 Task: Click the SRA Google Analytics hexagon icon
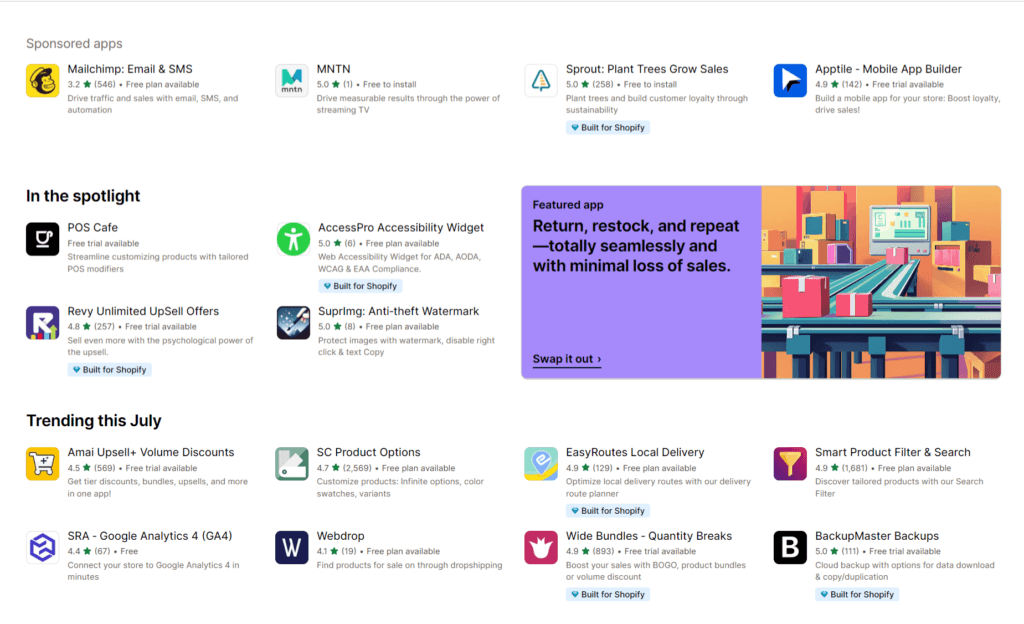click(42, 547)
